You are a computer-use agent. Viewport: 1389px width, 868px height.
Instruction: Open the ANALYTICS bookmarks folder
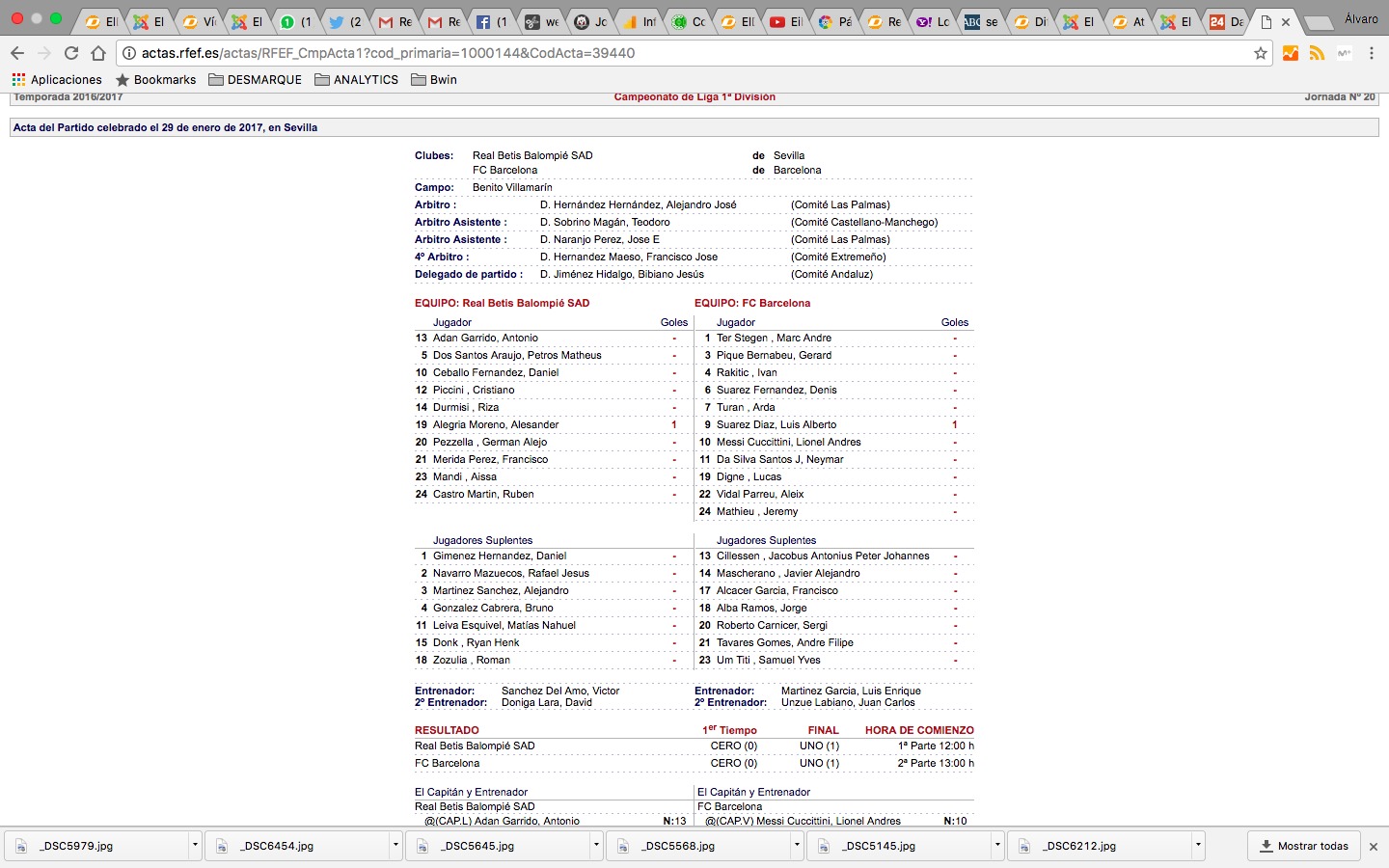click(x=356, y=80)
